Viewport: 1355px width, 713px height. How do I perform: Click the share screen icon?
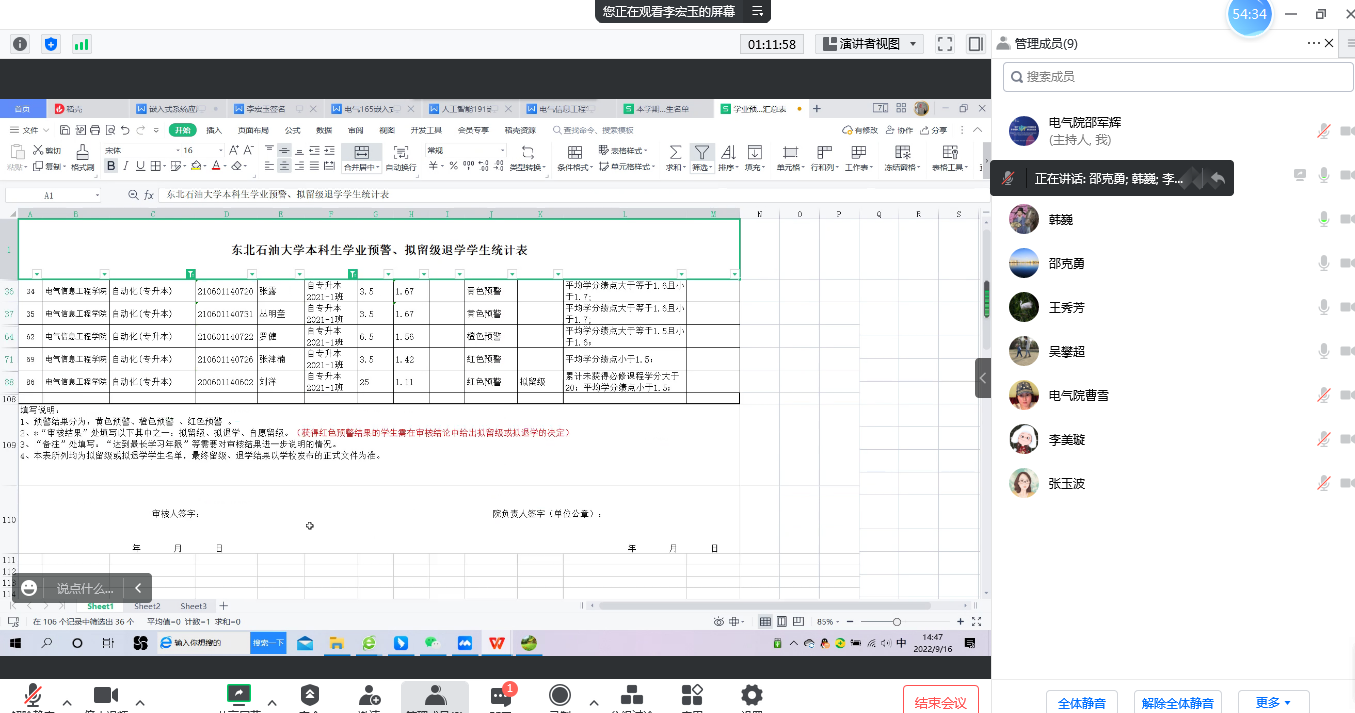(239, 694)
